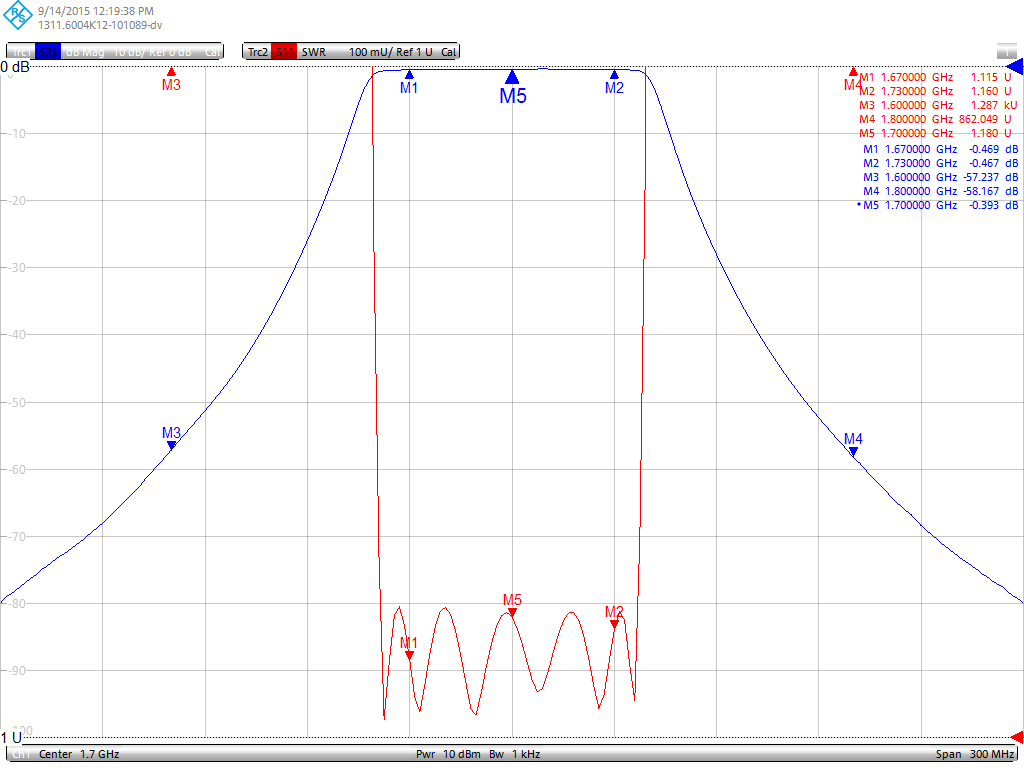Select the Trc2 trace label
This screenshot has width=1024, height=768.
click(x=258, y=52)
